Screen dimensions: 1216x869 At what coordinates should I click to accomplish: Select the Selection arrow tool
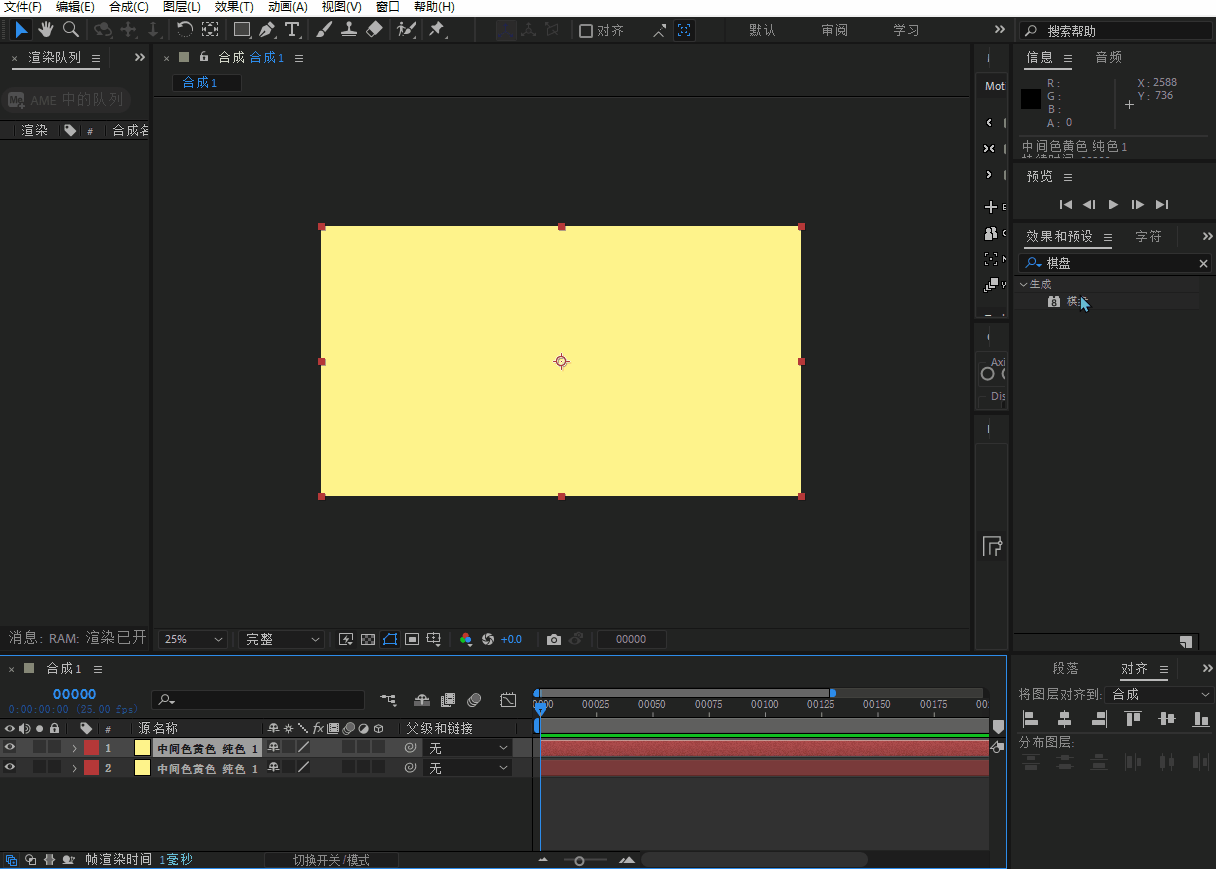pos(22,30)
